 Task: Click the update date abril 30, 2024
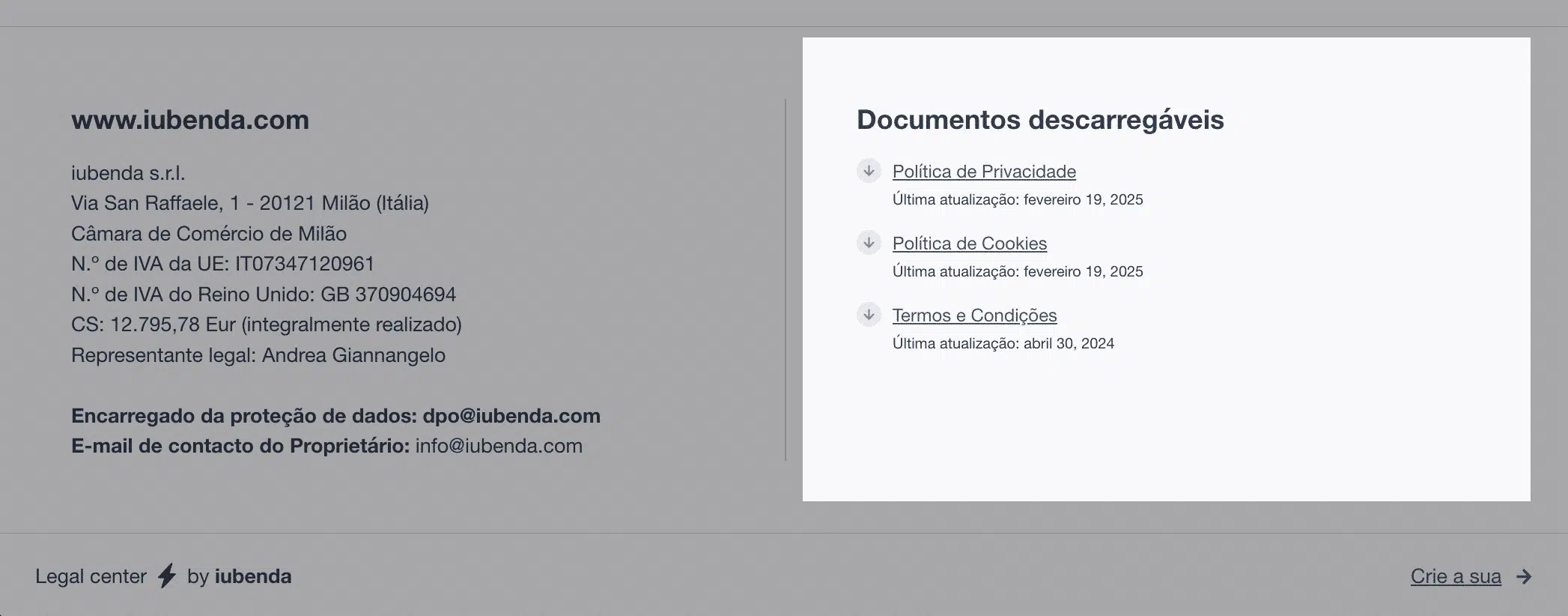(x=1069, y=343)
